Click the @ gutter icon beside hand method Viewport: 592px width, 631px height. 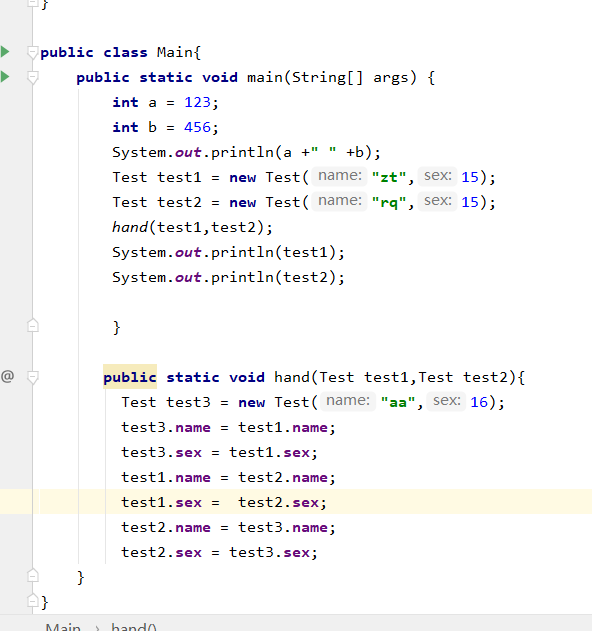coord(7,377)
